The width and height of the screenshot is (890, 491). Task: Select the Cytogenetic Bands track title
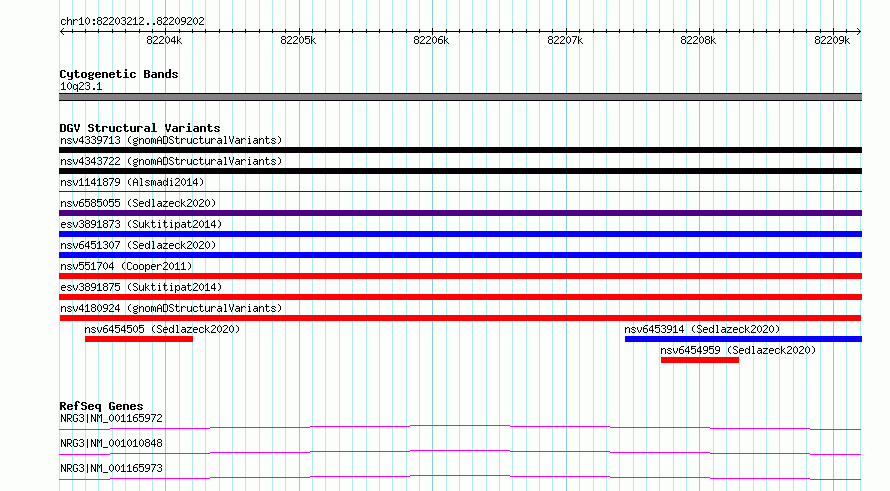pos(119,74)
